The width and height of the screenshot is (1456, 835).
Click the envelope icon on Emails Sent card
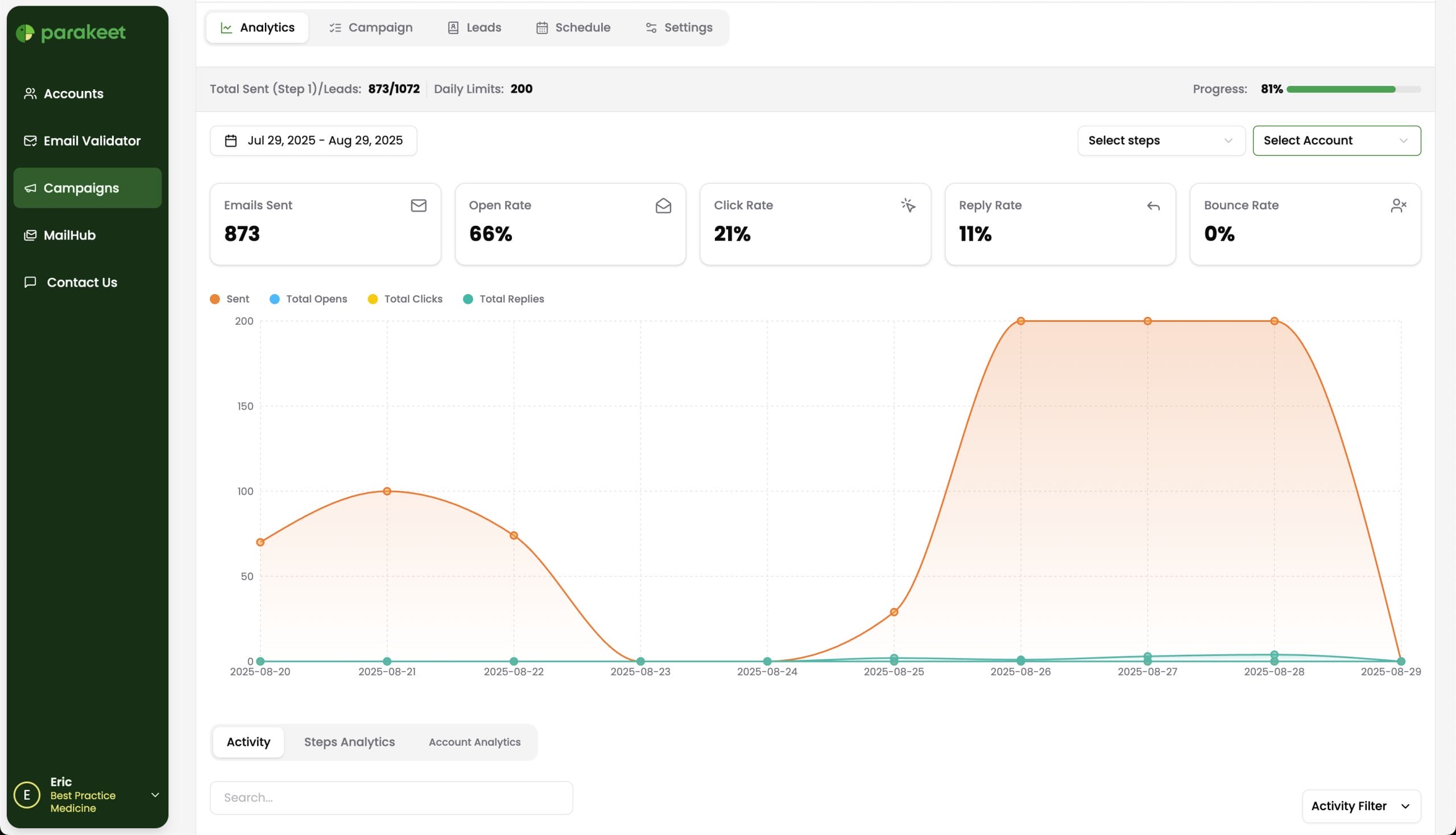point(418,205)
